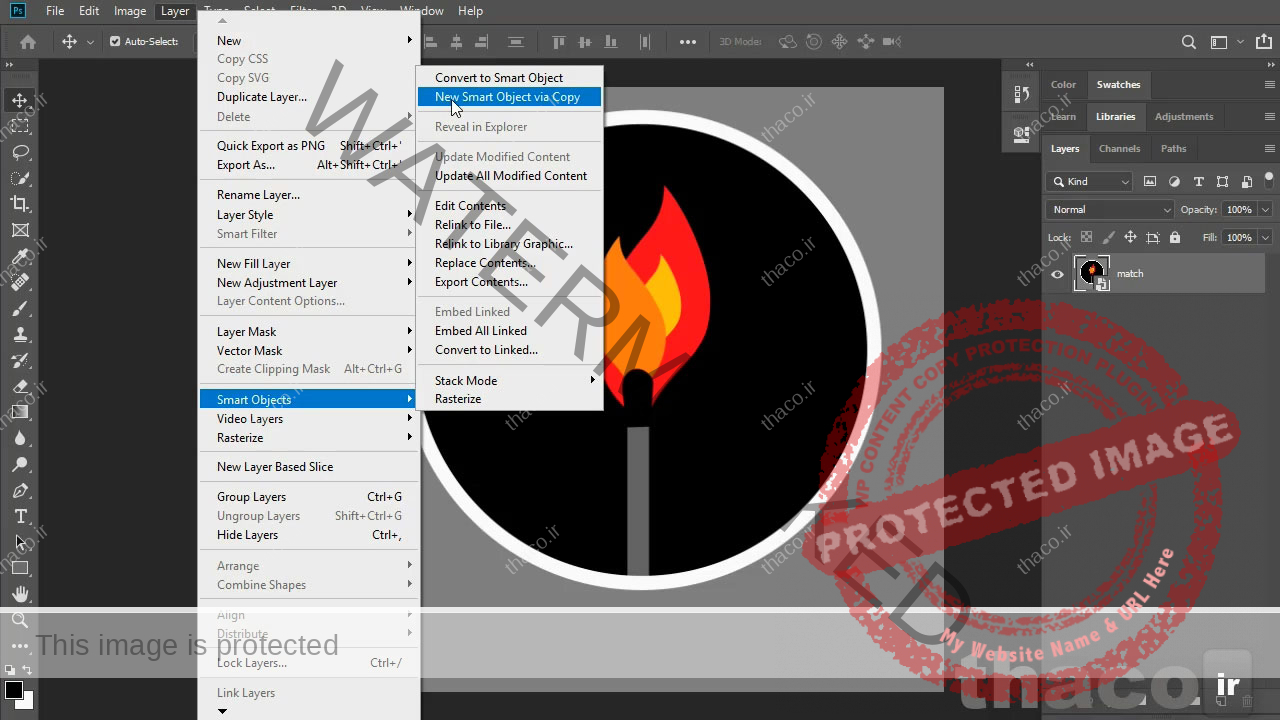Open the Normal blend mode dropdown
This screenshot has width=1280, height=720.
[x=1110, y=210]
